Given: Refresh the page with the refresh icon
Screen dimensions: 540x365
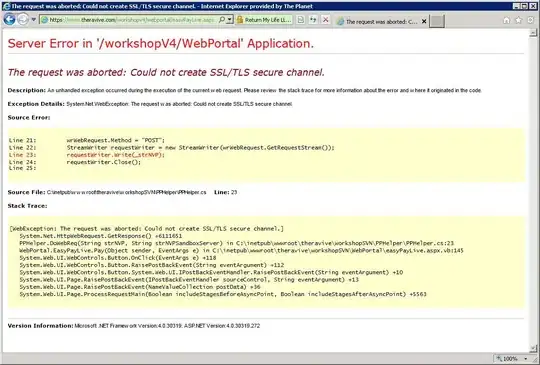Looking at the screenshot, I should click(313, 20).
